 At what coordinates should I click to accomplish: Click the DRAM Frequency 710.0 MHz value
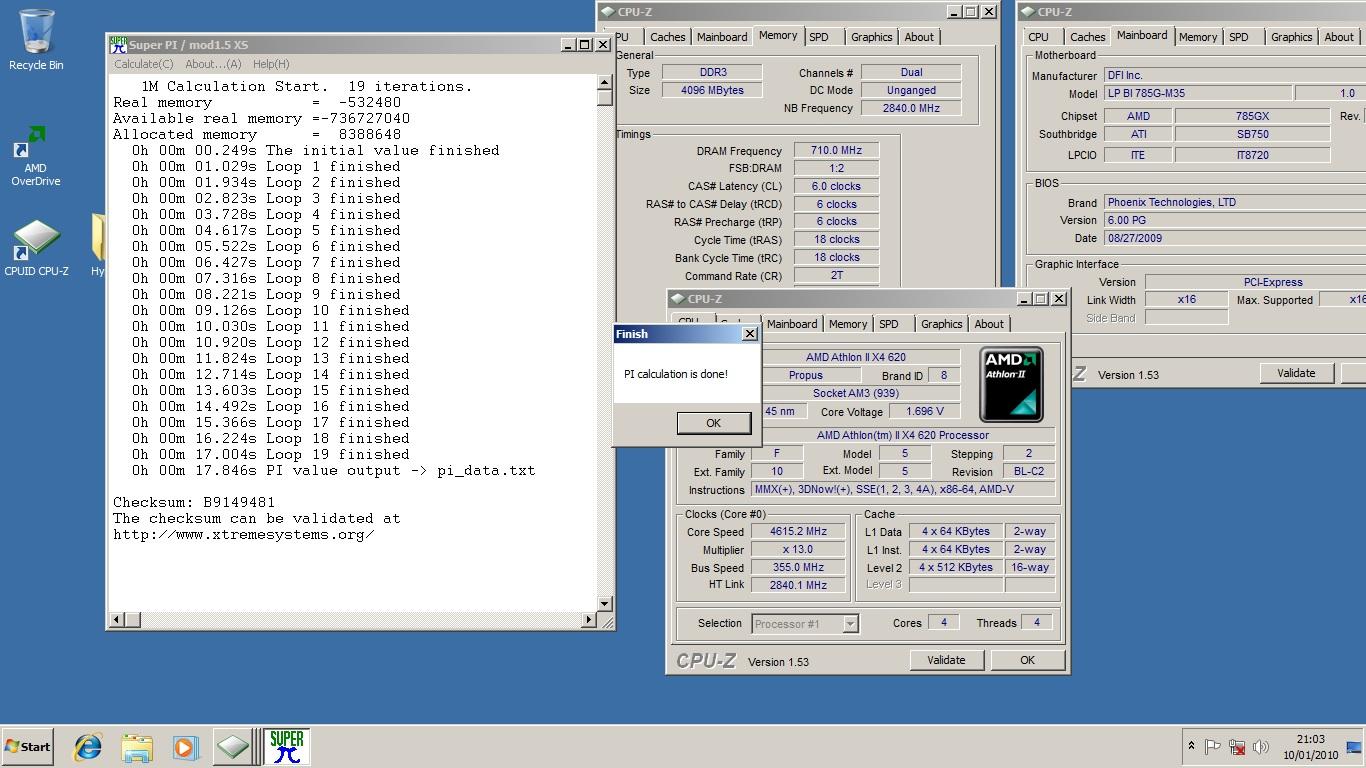(x=836, y=151)
